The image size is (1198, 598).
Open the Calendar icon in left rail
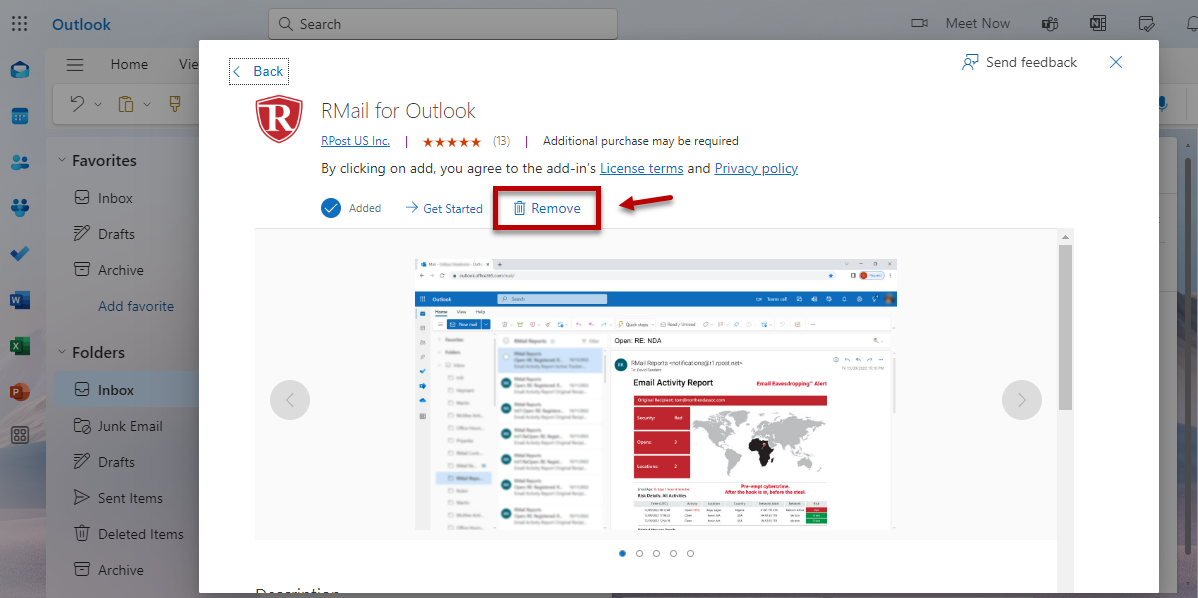coord(20,116)
